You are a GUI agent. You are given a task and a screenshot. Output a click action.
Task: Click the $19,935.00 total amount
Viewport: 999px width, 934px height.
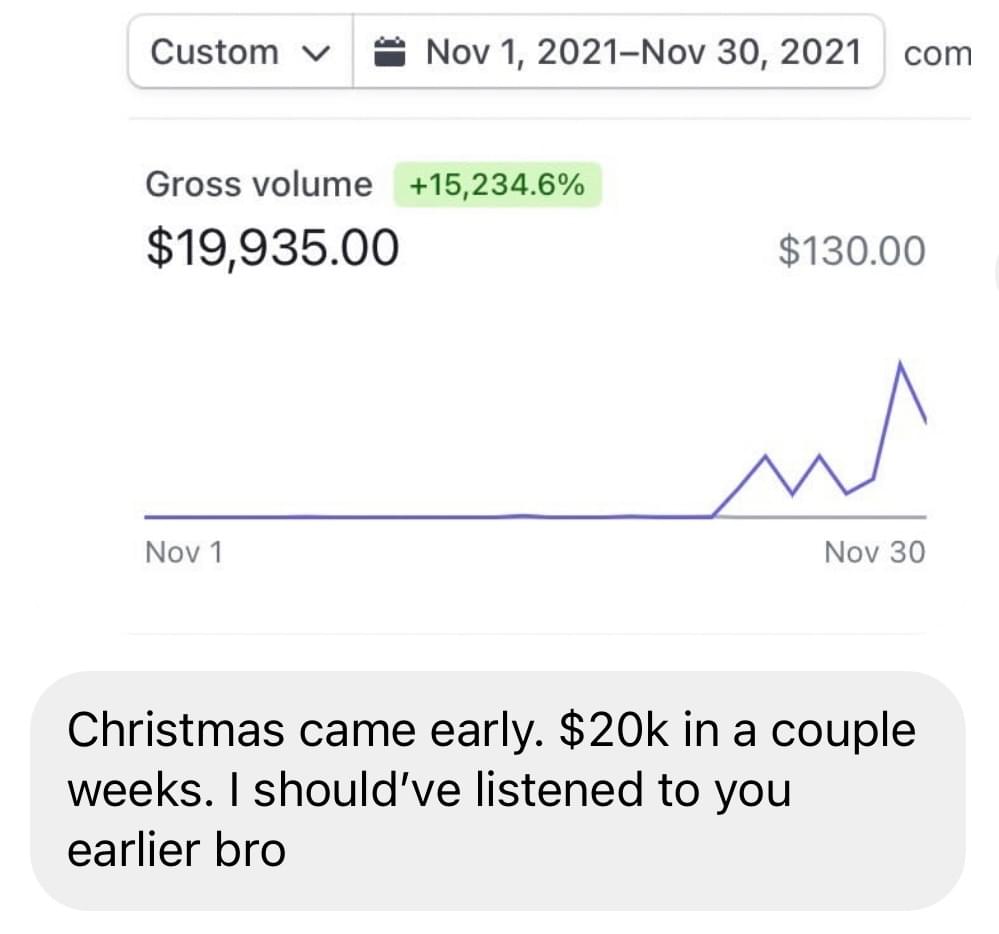[273, 248]
